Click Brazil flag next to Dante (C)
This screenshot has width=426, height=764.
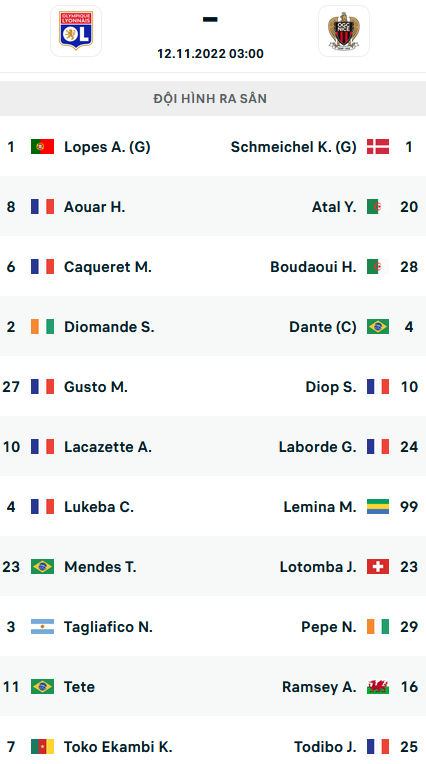(378, 326)
